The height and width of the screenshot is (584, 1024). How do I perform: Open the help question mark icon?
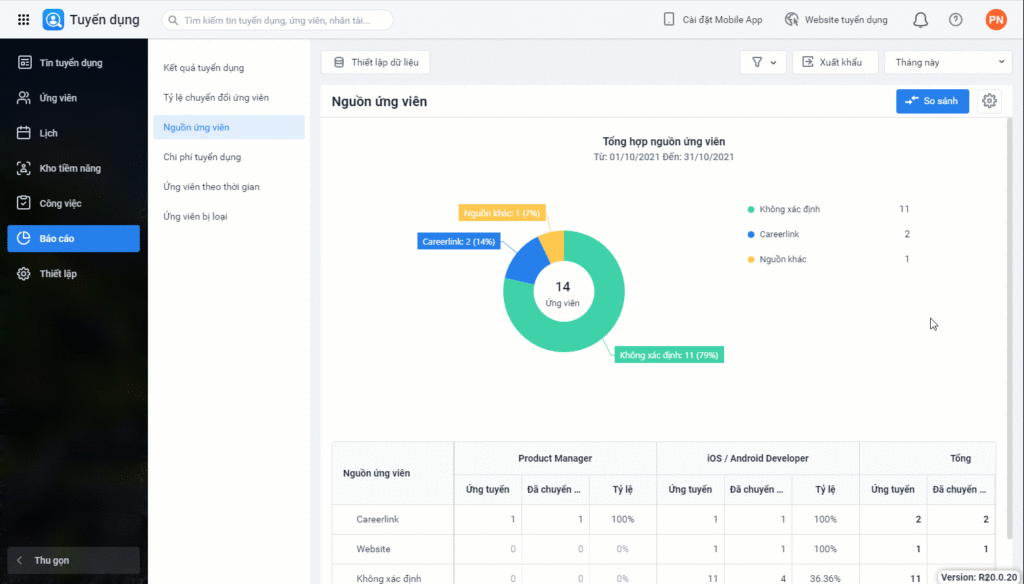955,20
